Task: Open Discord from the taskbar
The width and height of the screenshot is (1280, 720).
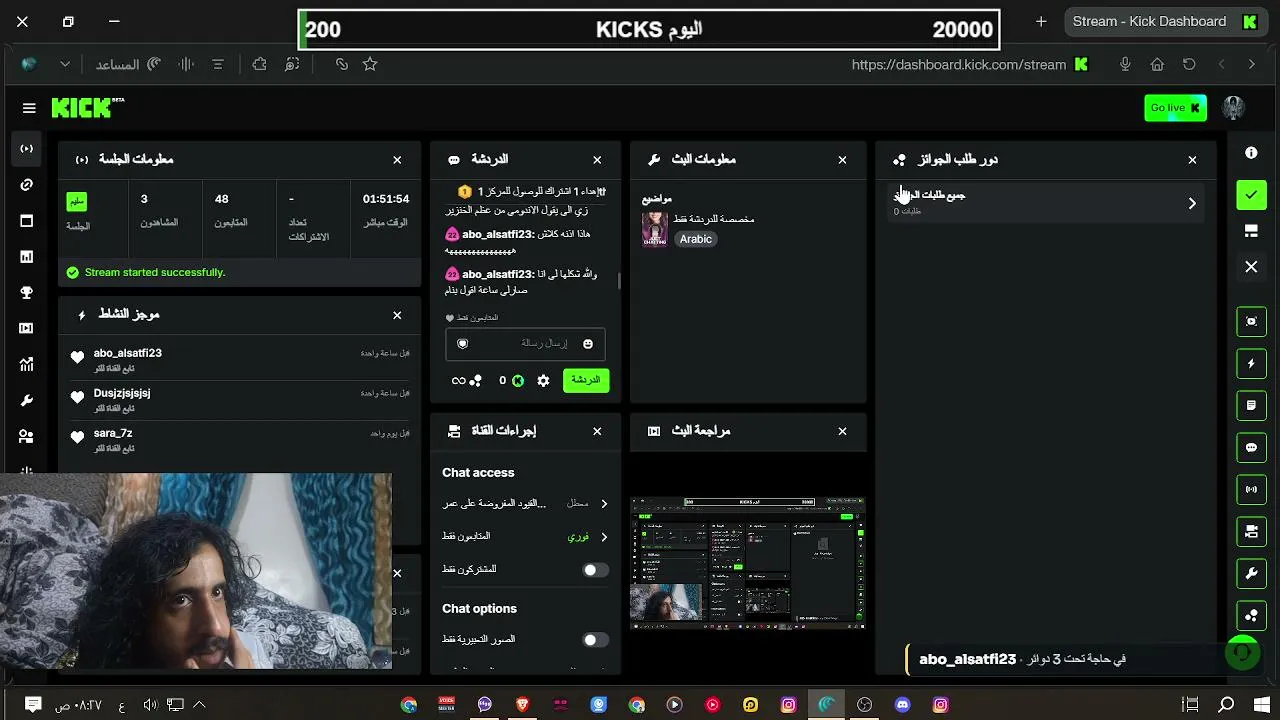Action: (x=903, y=705)
